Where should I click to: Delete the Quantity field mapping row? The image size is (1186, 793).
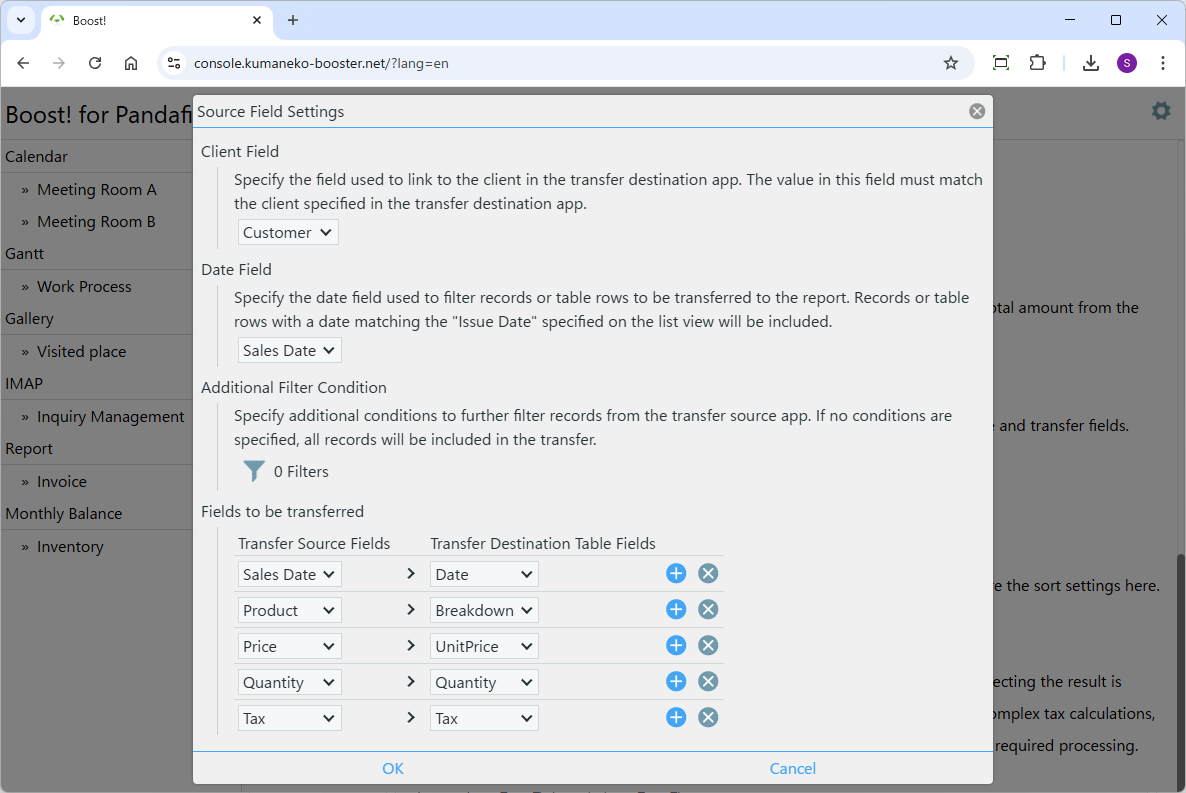point(708,682)
